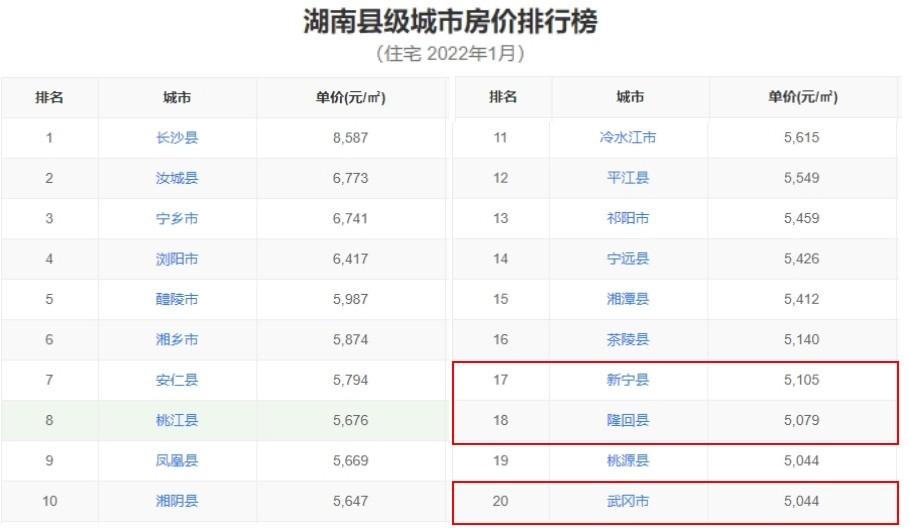
Task: Click the price value 5,459
Action: point(802,218)
